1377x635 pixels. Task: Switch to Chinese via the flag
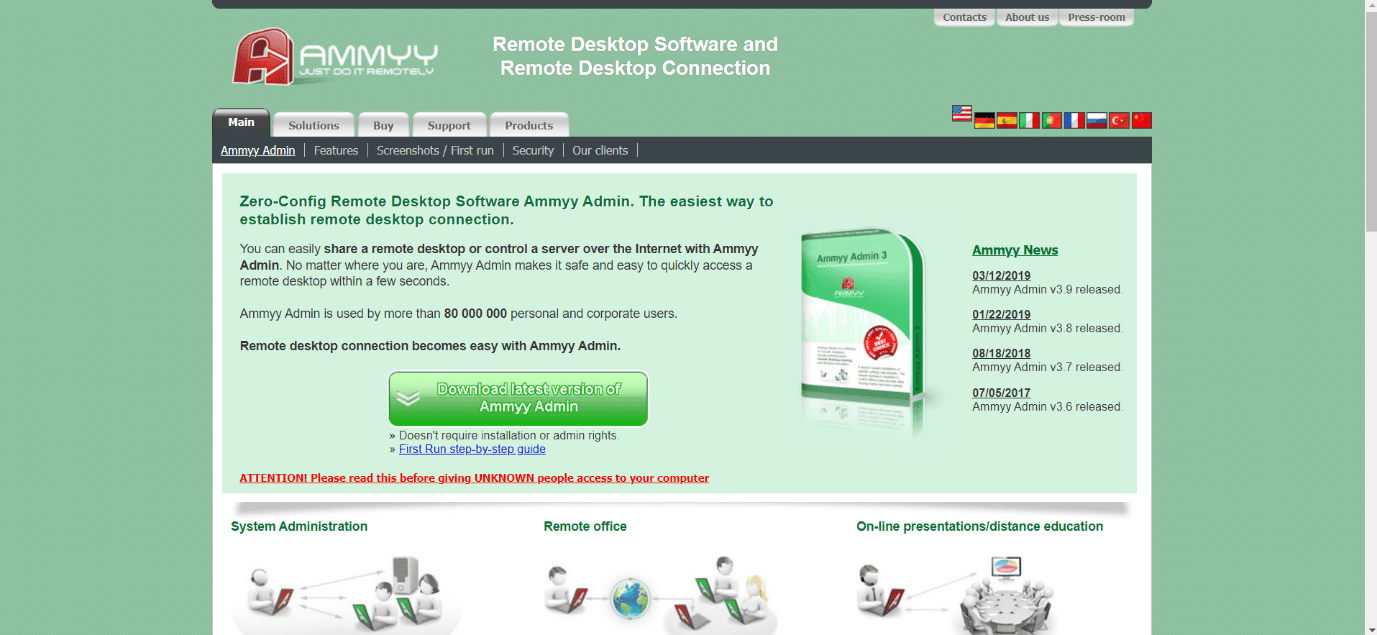[x=1142, y=120]
